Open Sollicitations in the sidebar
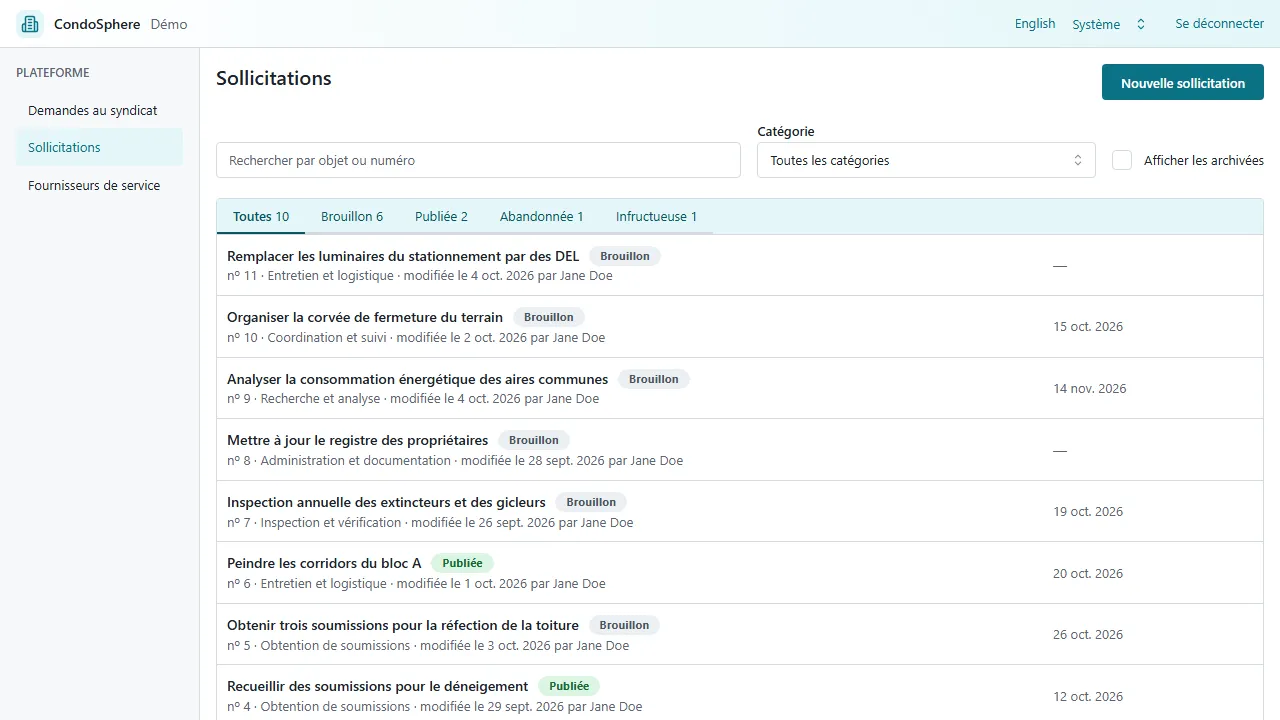 (99, 147)
